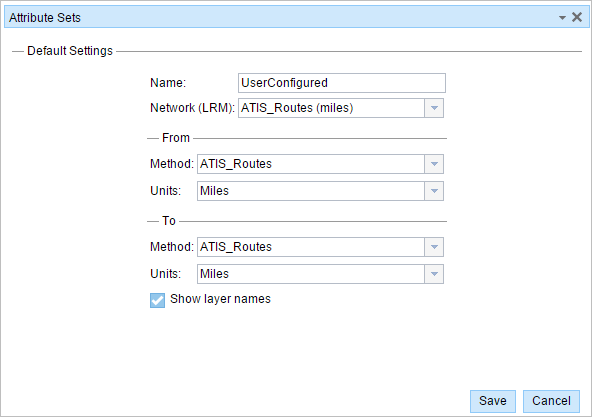Click the To Method ATIS_Routes text box
The height and width of the screenshot is (417, 592).
(311, 247)
